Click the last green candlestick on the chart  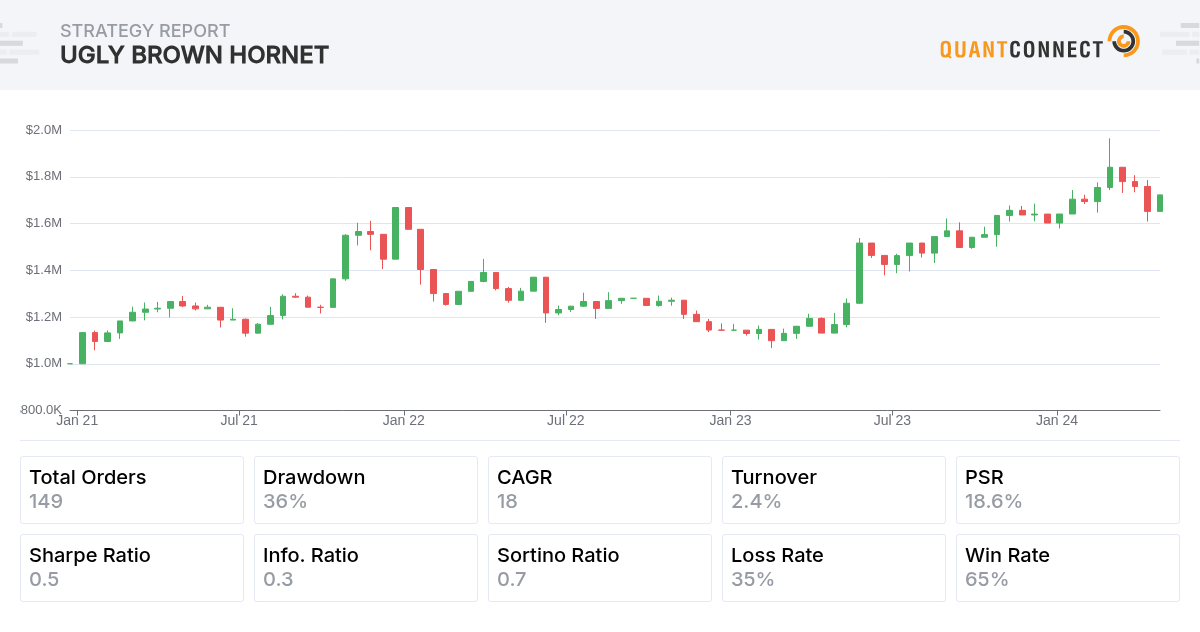(x=1160, y=203)
